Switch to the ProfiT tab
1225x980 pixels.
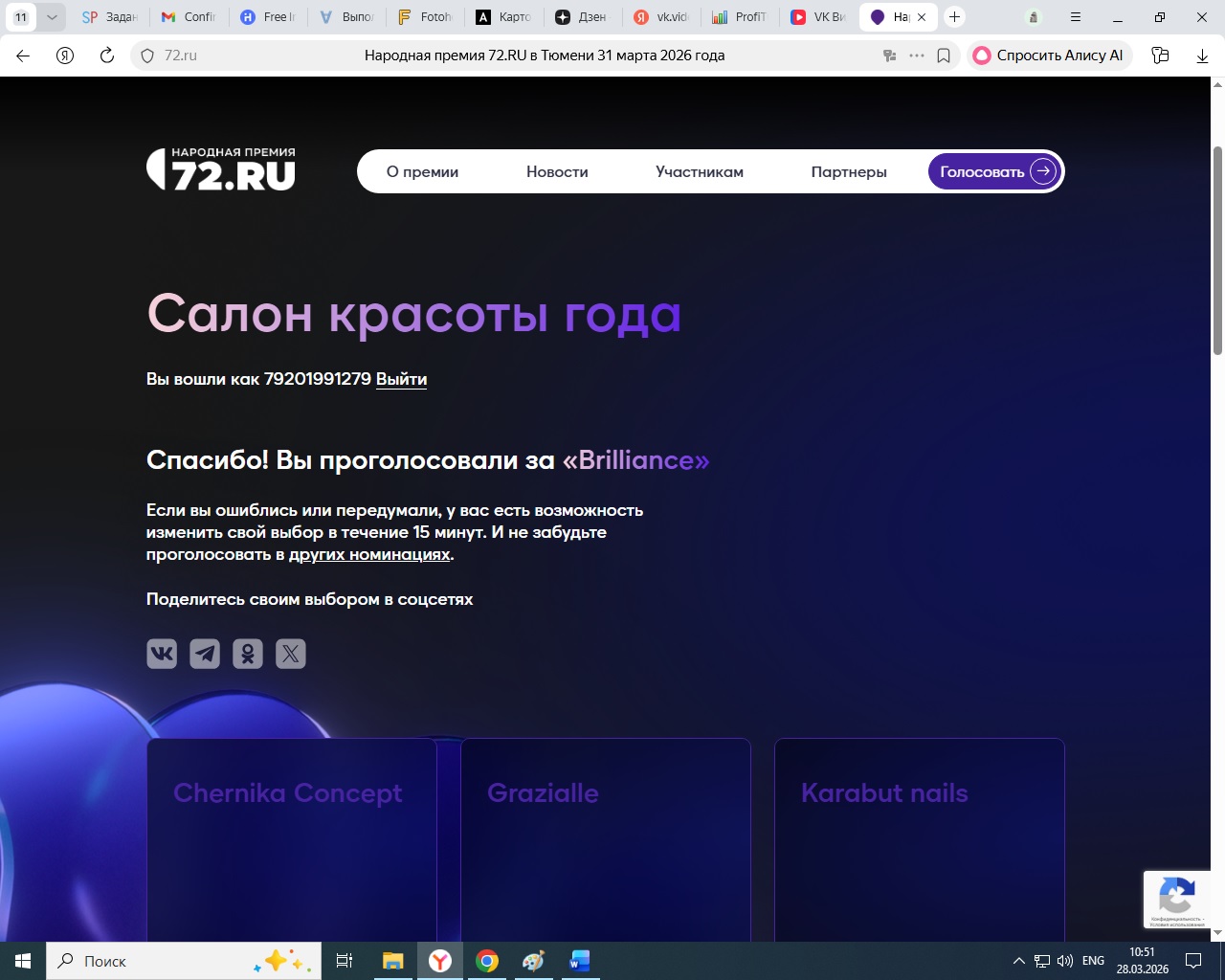click(741, 17)
